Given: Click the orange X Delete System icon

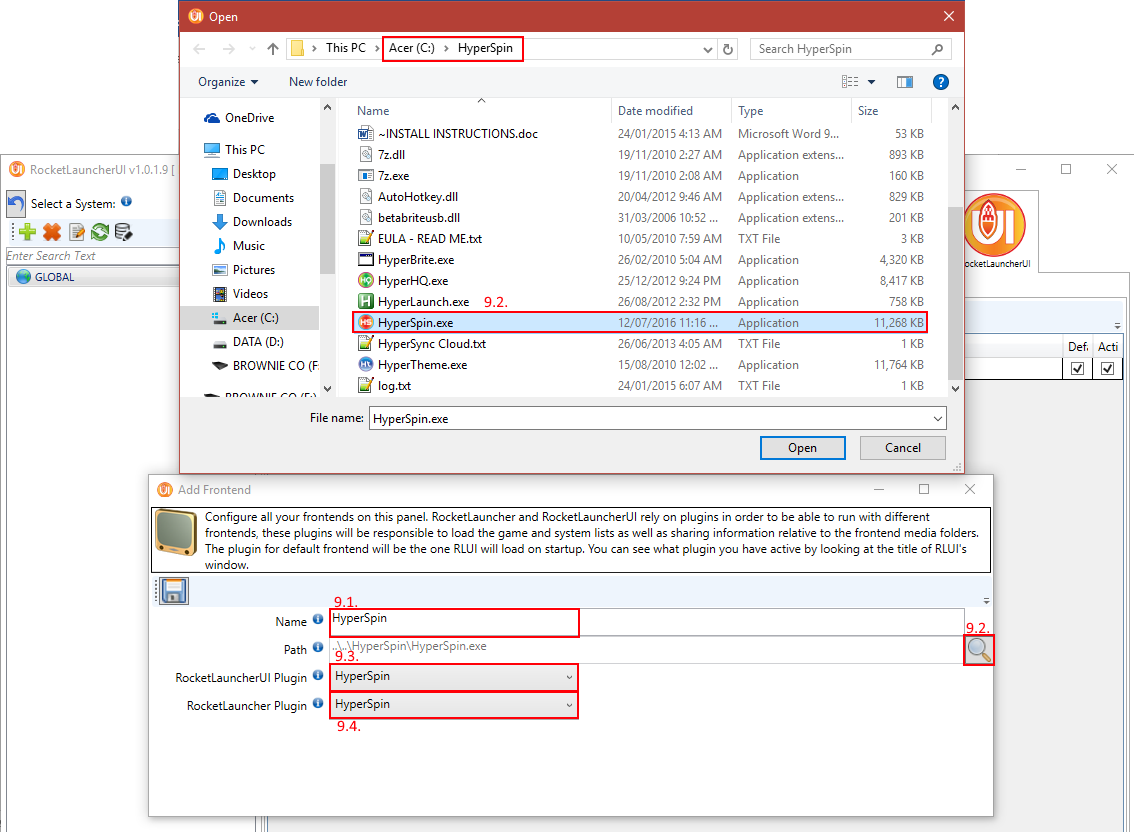Looking at the screenshot, I should 52,232.
